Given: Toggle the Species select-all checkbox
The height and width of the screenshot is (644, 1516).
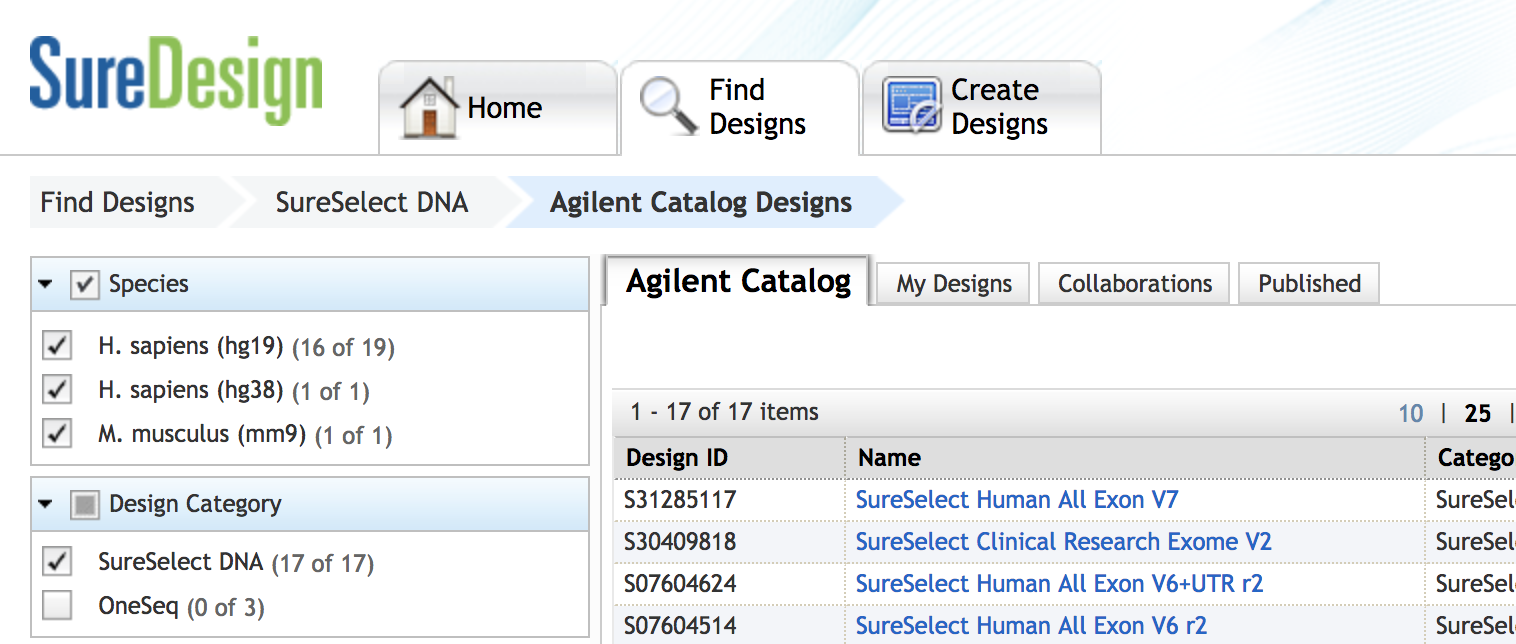Looking at the screenshot, I should (x=85, y=285).
